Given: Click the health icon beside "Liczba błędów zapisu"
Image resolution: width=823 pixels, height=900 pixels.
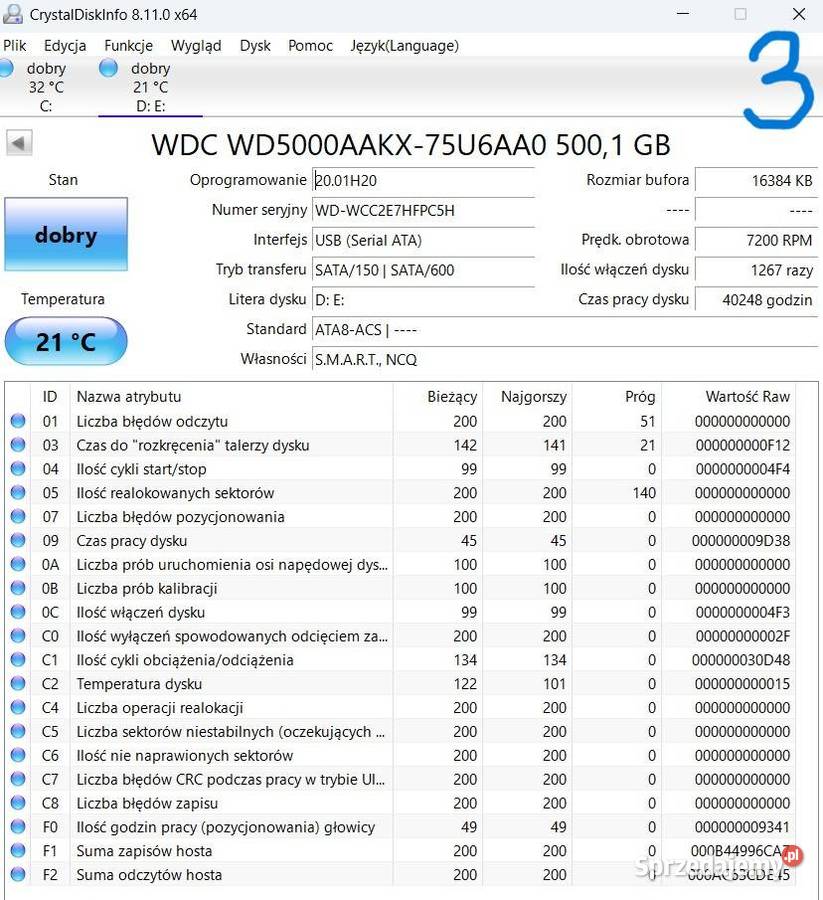Looking at the screenshot, I should pyautogui.click(x=17, y=803).
